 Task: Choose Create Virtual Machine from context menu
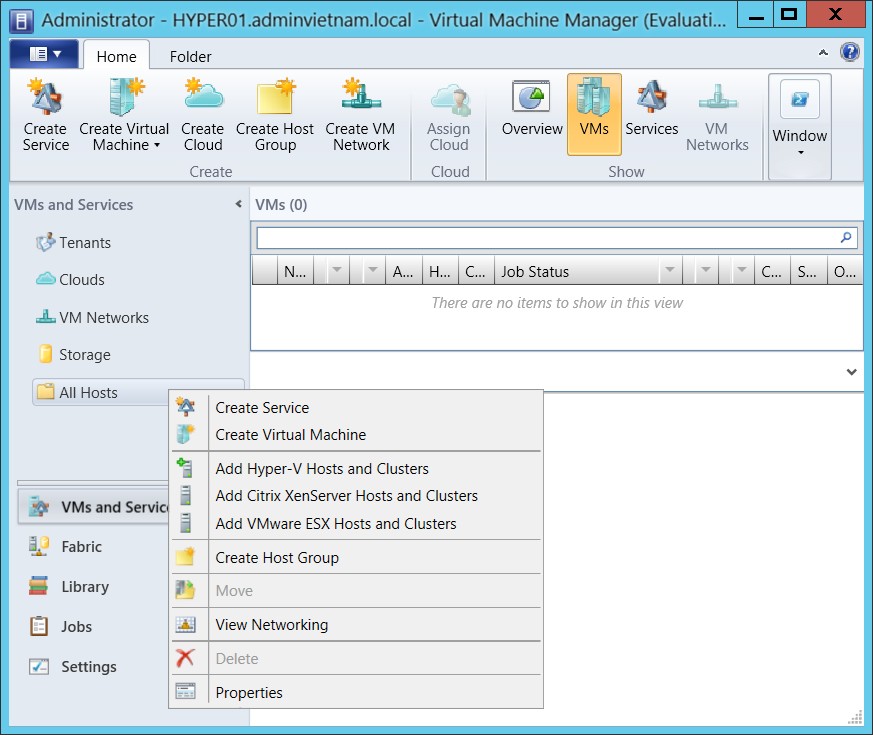356,435
